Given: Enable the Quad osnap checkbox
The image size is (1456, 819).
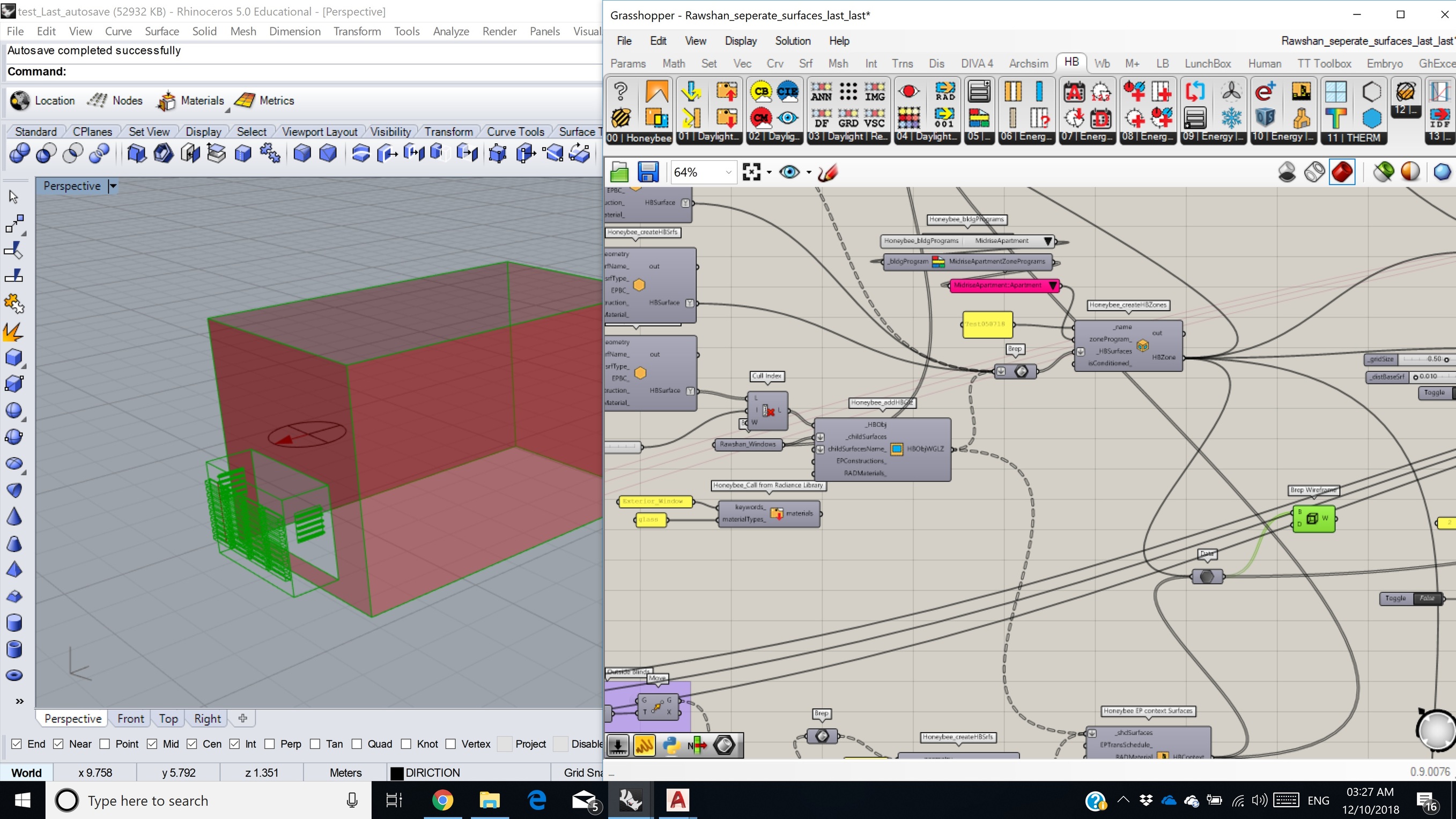Looking at the screenshot, I should [357, 744].
